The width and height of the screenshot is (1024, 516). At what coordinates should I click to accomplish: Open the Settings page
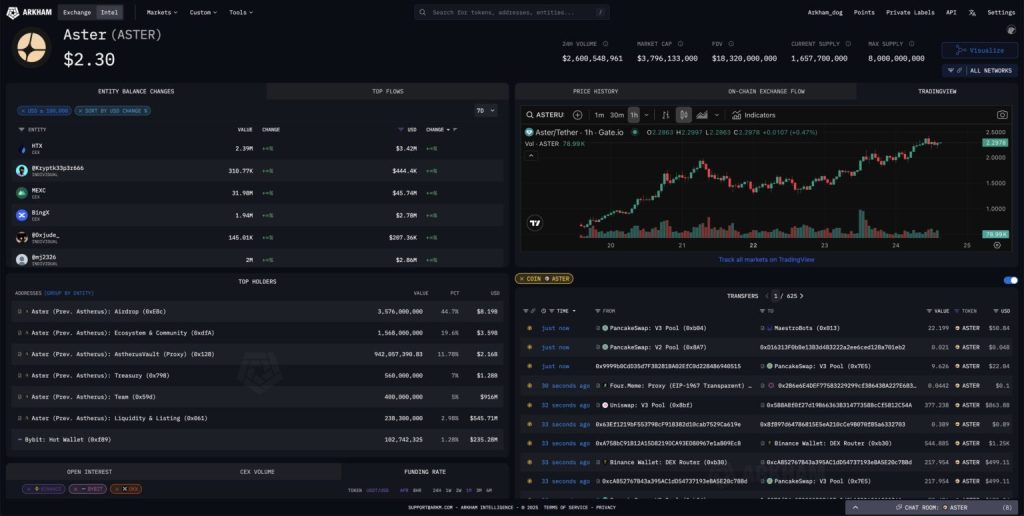coord(1000,12)
